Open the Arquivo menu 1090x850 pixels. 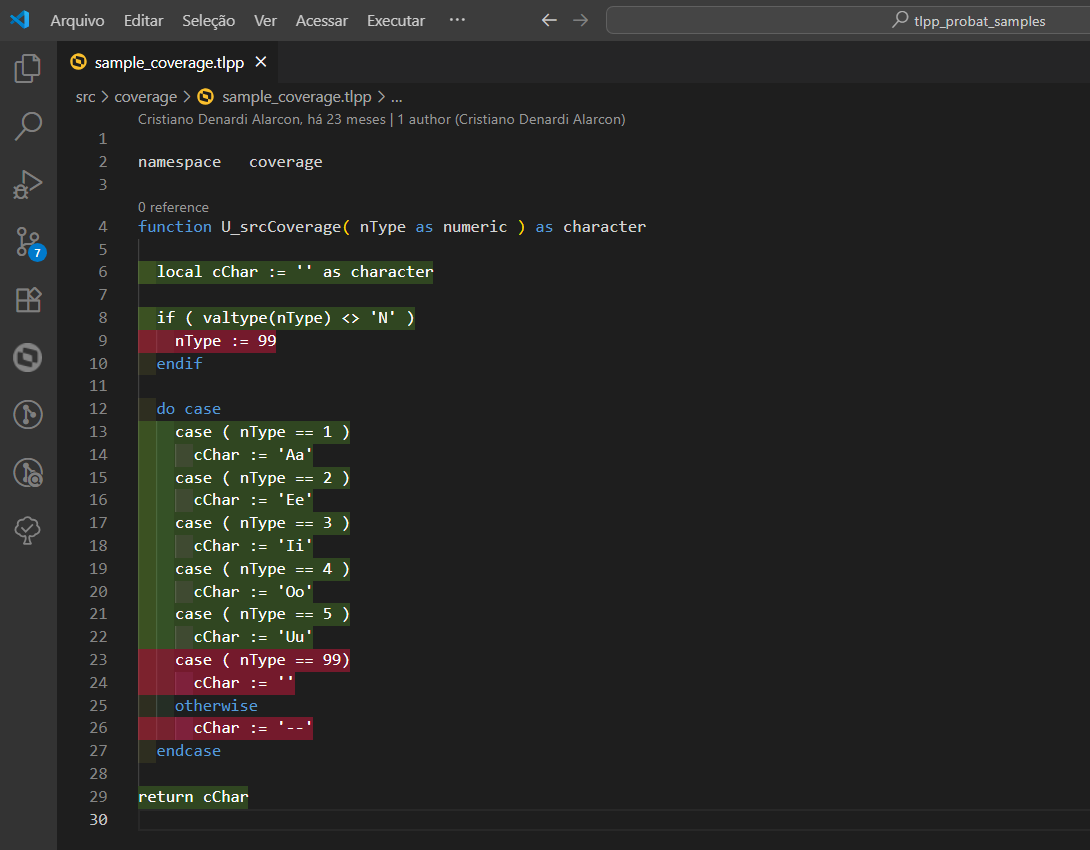tap(77, 21)
